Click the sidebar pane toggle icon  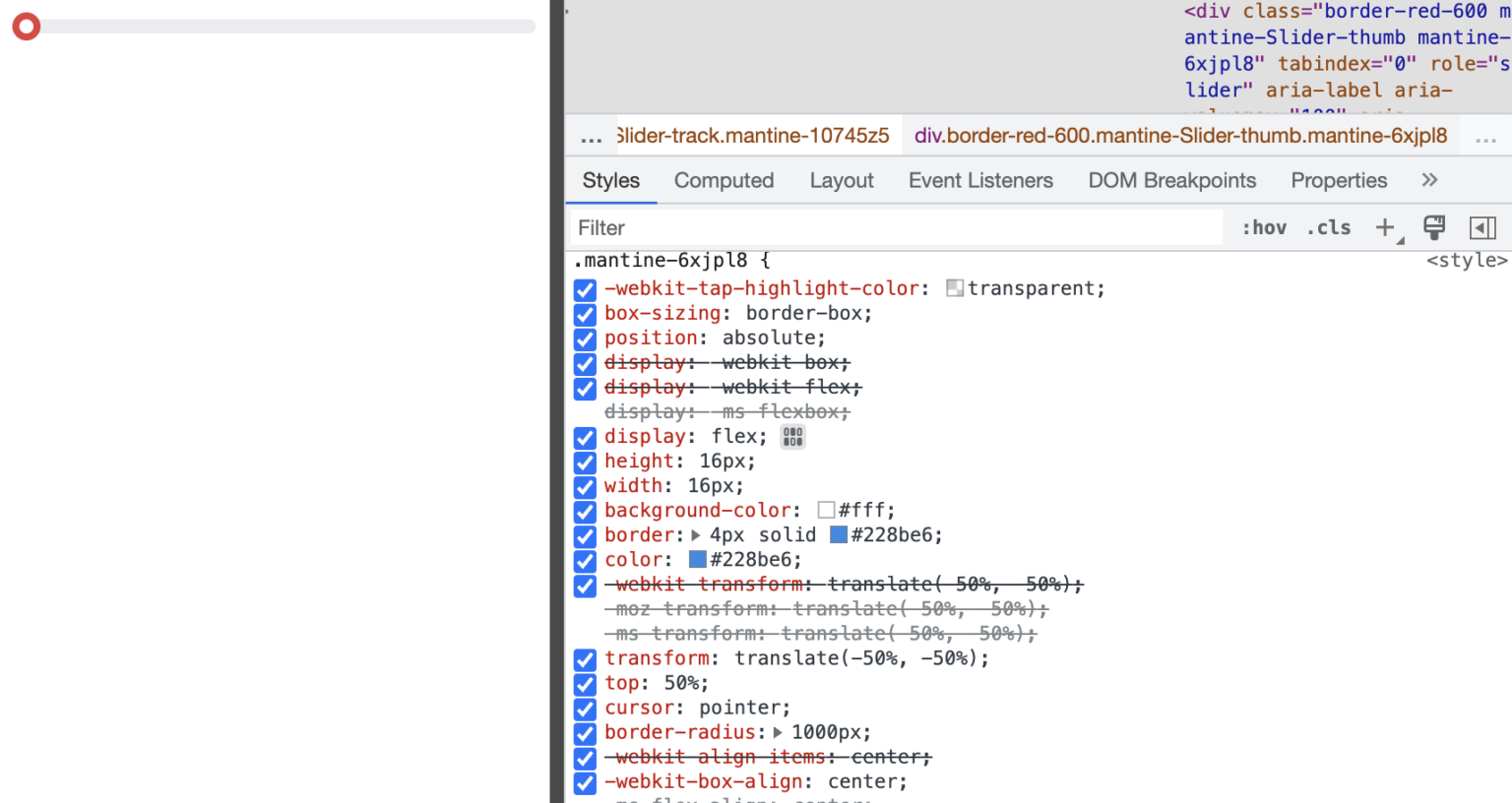pyautogui.click(x=1482, y=227)
